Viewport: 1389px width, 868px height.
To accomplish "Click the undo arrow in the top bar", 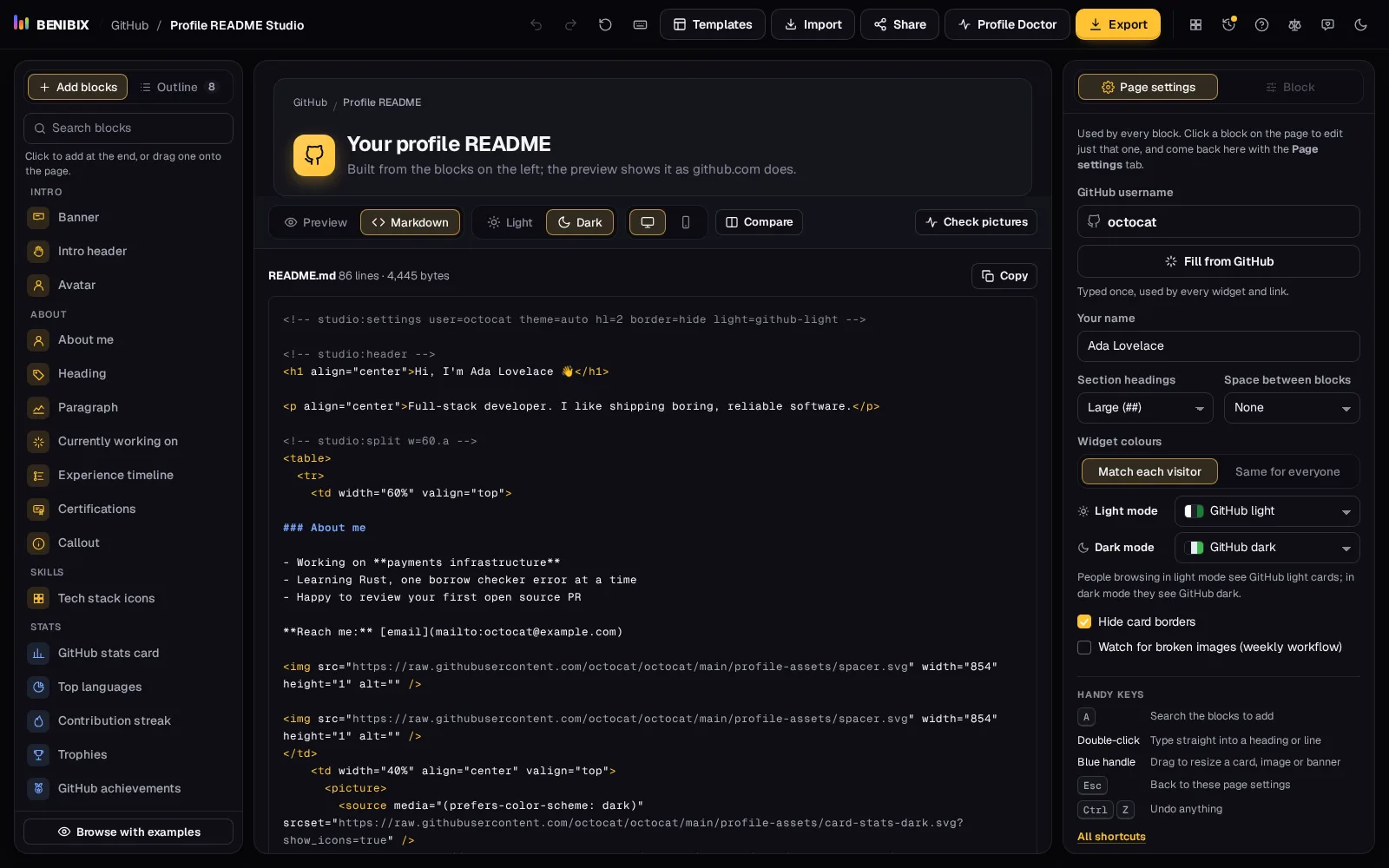I will coord(537,25).
